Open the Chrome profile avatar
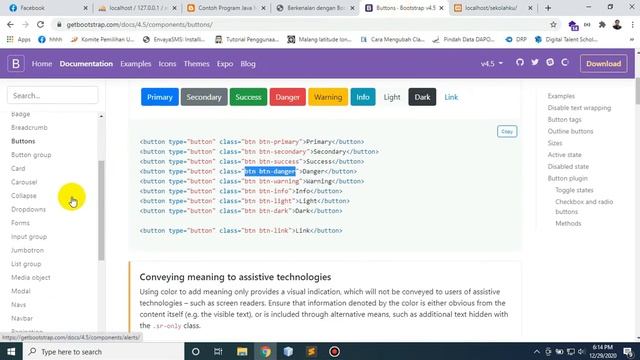 (x=617, y=25)
